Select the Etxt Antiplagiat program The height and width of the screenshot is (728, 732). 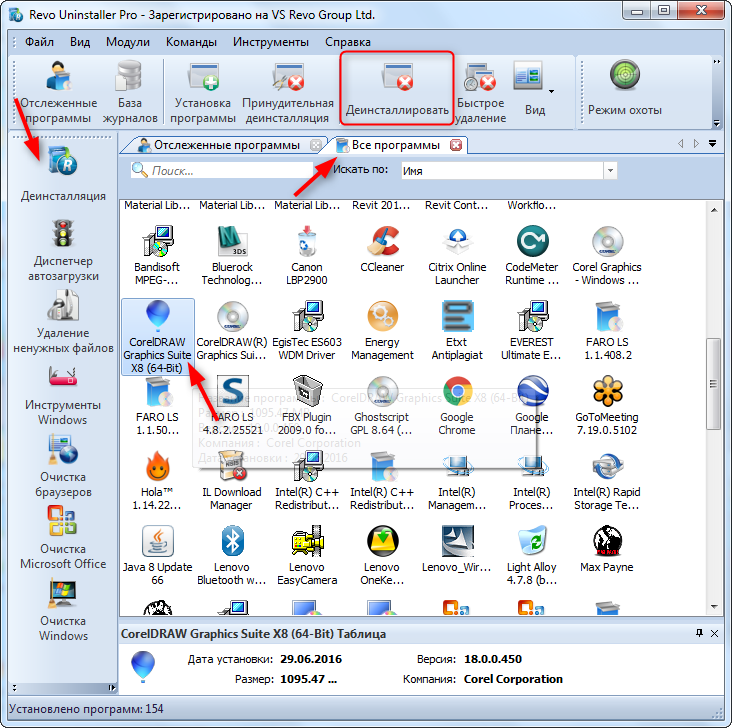point(457,331)
